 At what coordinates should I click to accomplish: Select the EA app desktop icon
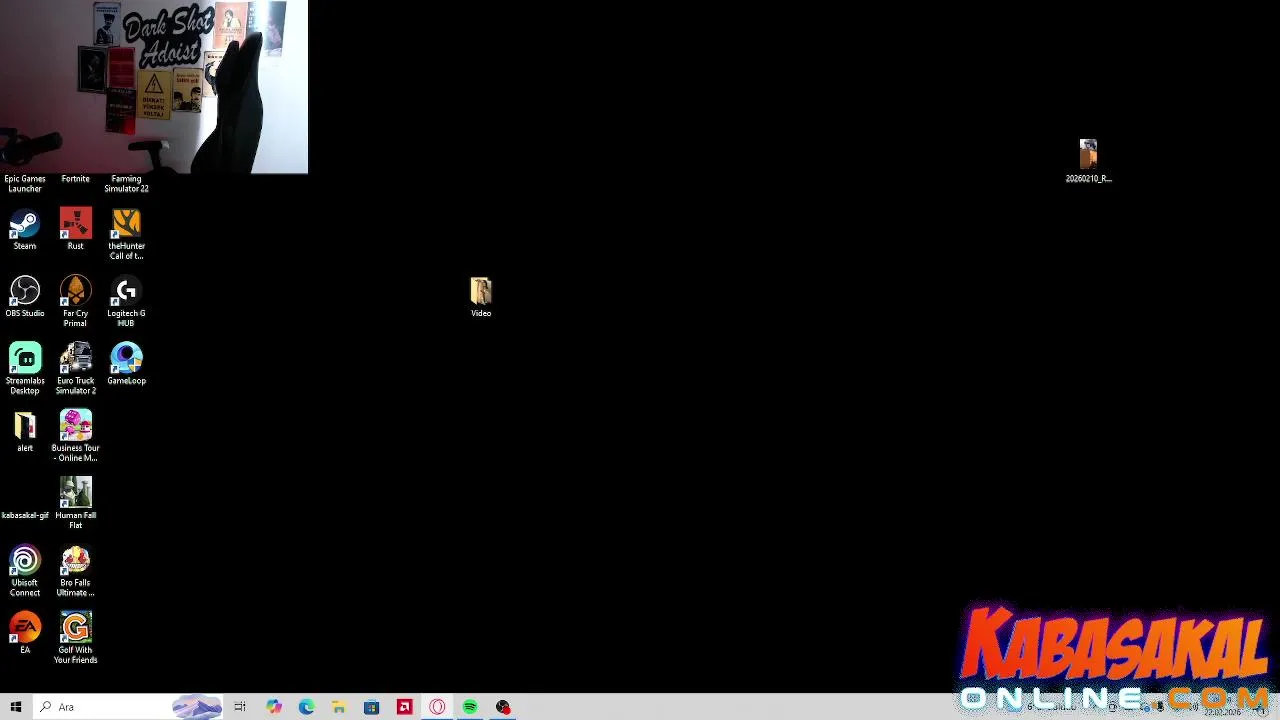[25, 633]
